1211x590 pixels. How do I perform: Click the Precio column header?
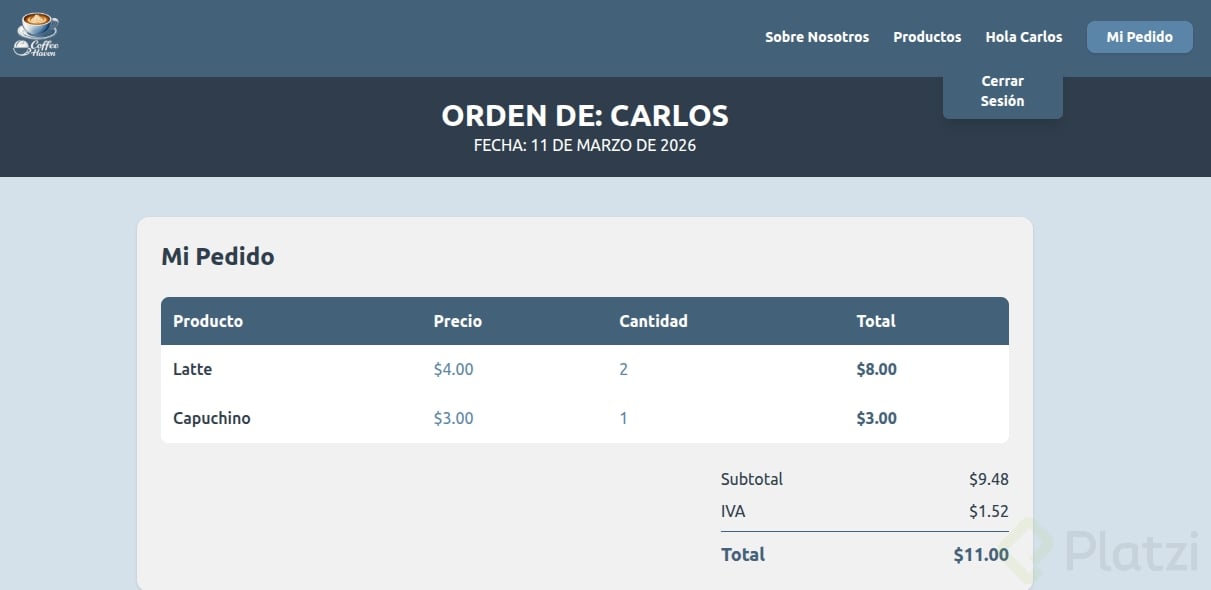pyautogui.click(x=457, y=321)
